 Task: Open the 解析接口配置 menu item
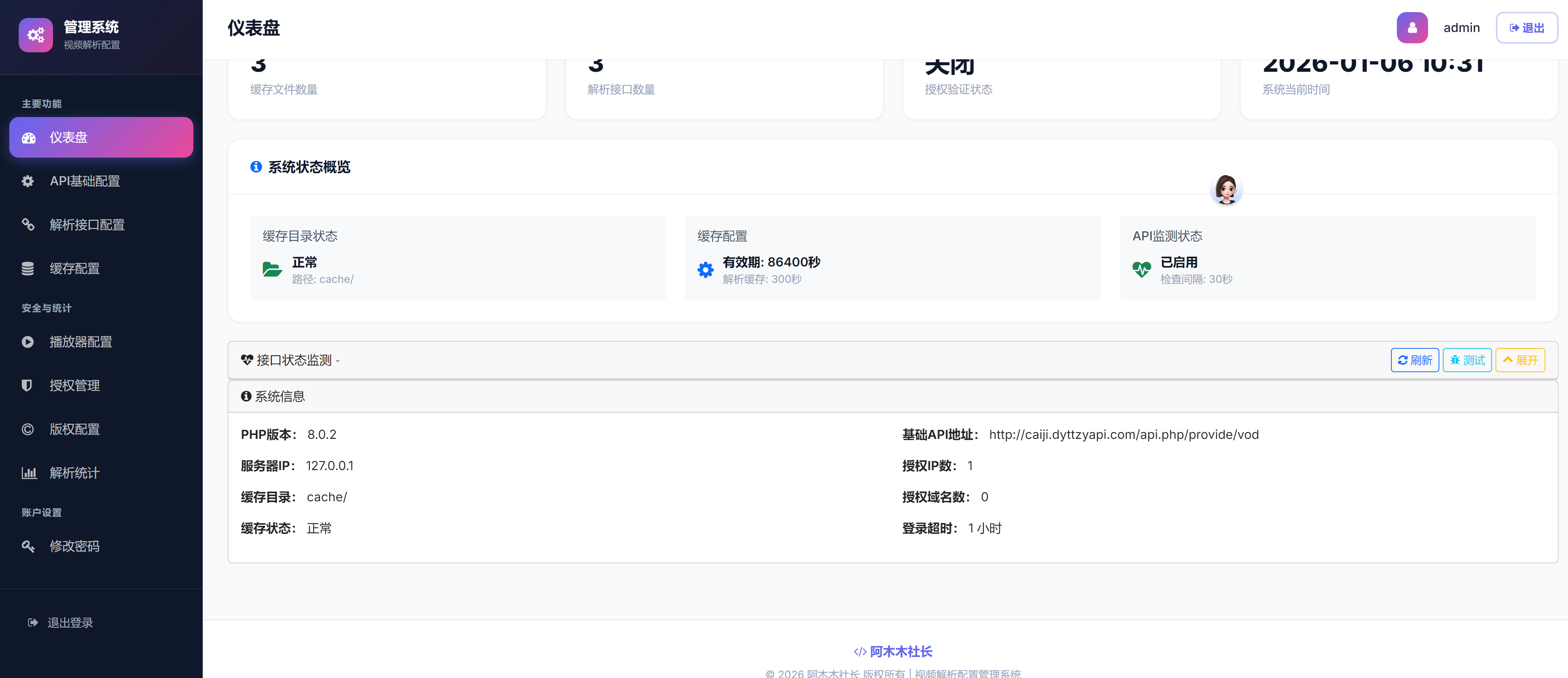coord(87,225)
